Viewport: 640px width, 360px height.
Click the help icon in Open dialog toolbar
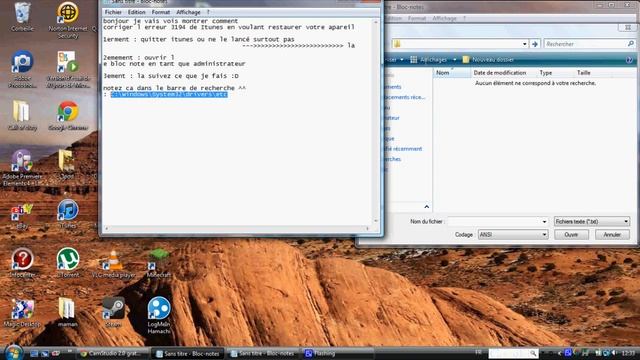629,60
